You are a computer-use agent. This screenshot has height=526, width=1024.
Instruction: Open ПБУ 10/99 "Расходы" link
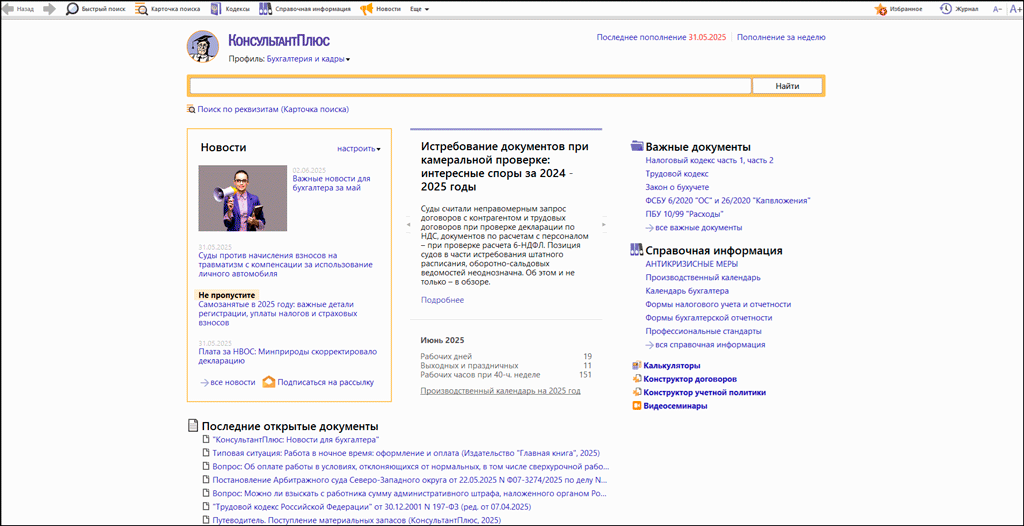coord(684,214)
